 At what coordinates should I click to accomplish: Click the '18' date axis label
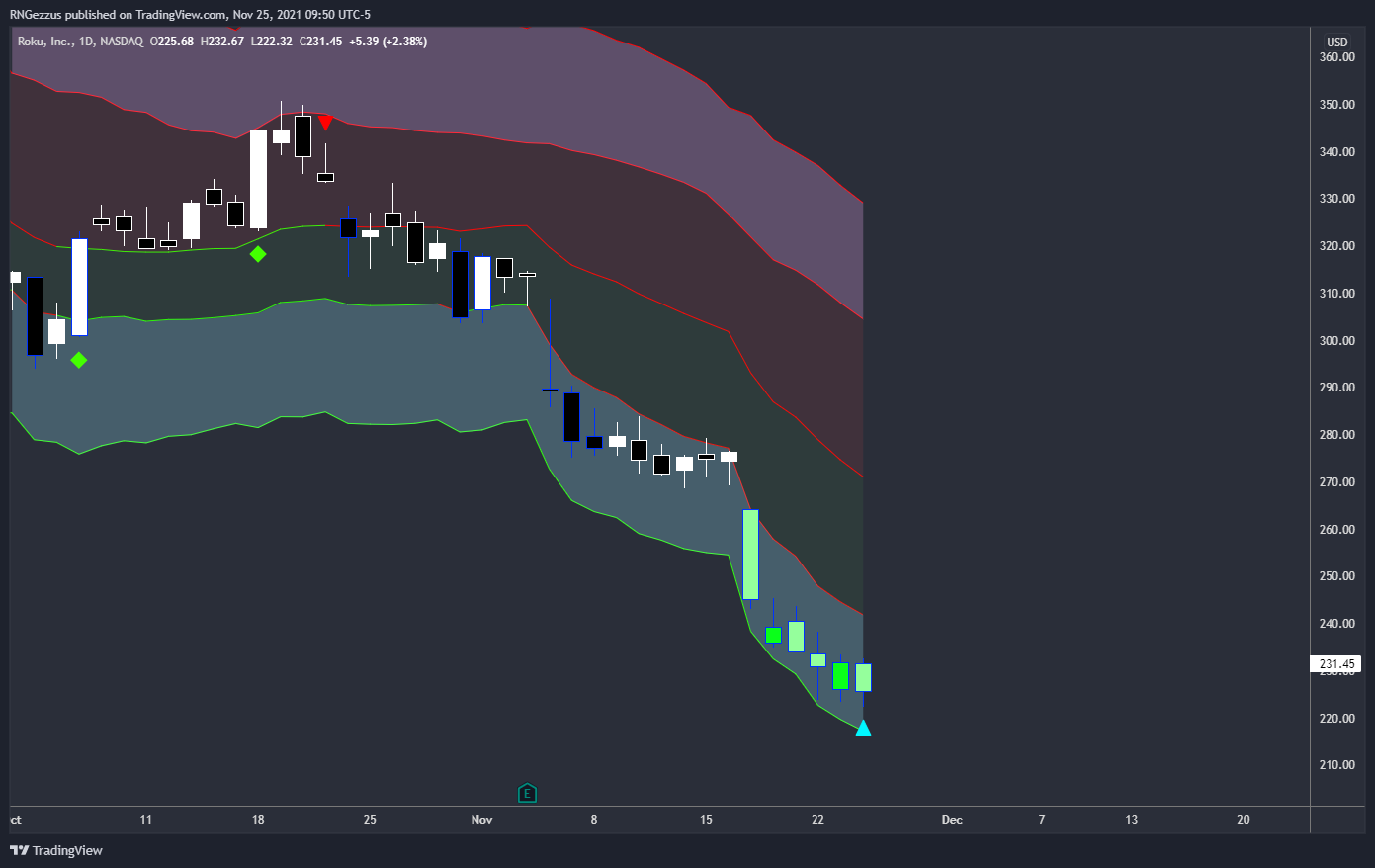point(258,820)
